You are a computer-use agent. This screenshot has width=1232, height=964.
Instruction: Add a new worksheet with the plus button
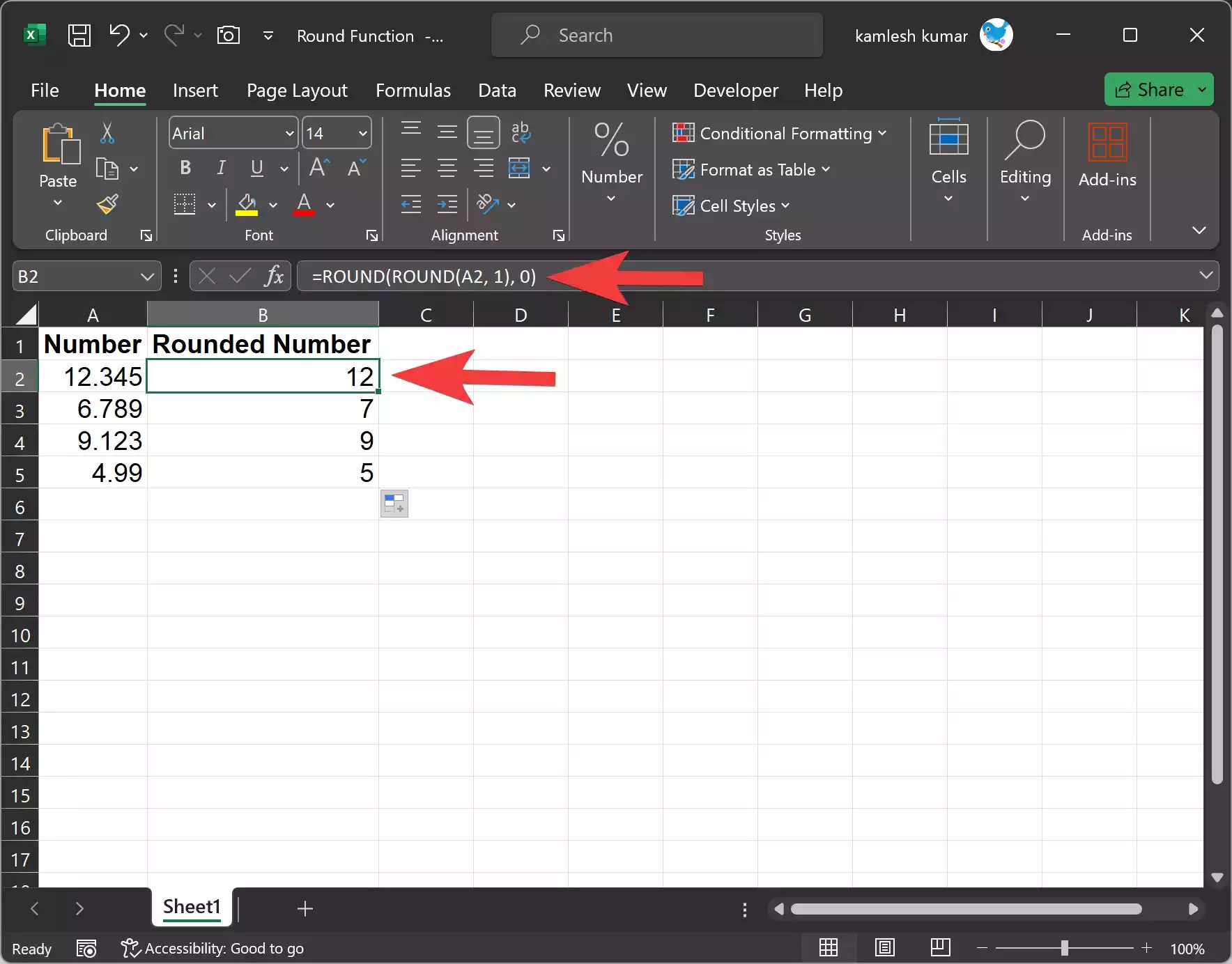tap(305, 908)
